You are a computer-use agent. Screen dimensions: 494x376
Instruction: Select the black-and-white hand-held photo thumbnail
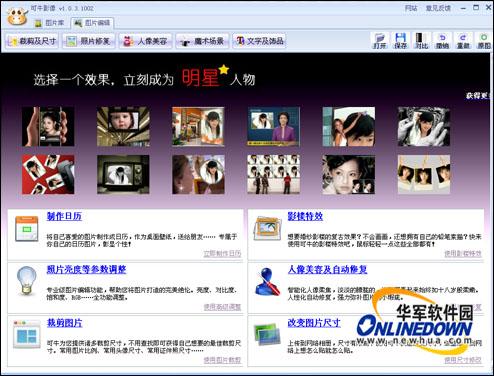pos(424,127)
